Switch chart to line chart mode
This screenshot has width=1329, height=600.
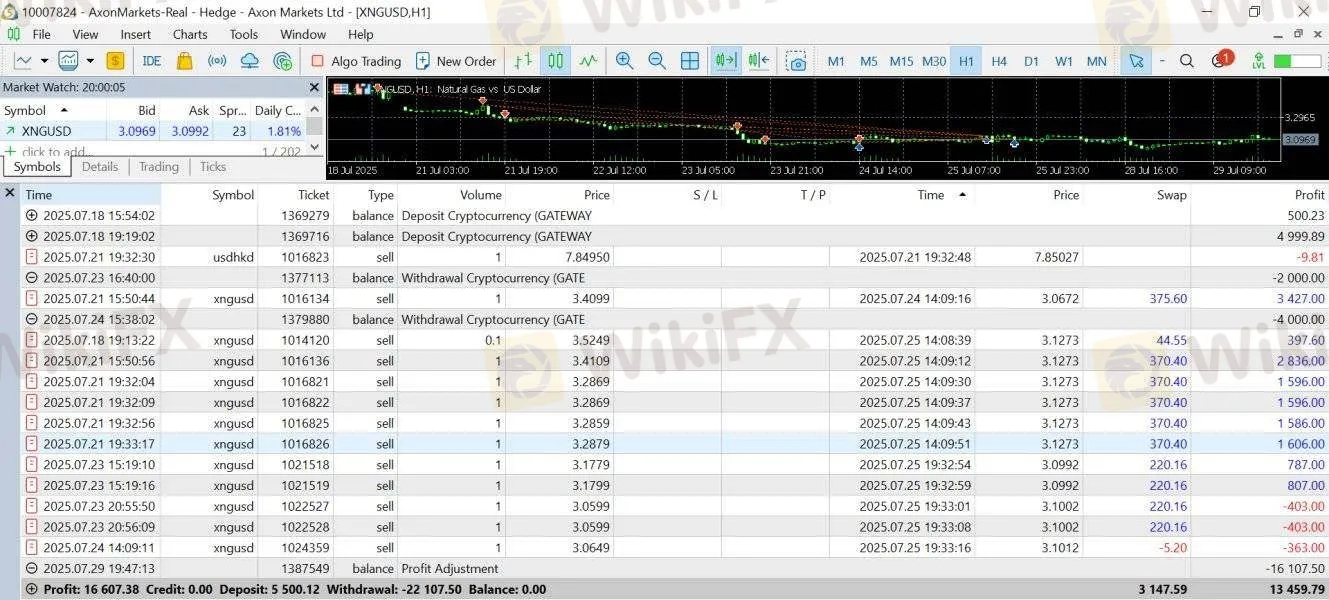588,61
